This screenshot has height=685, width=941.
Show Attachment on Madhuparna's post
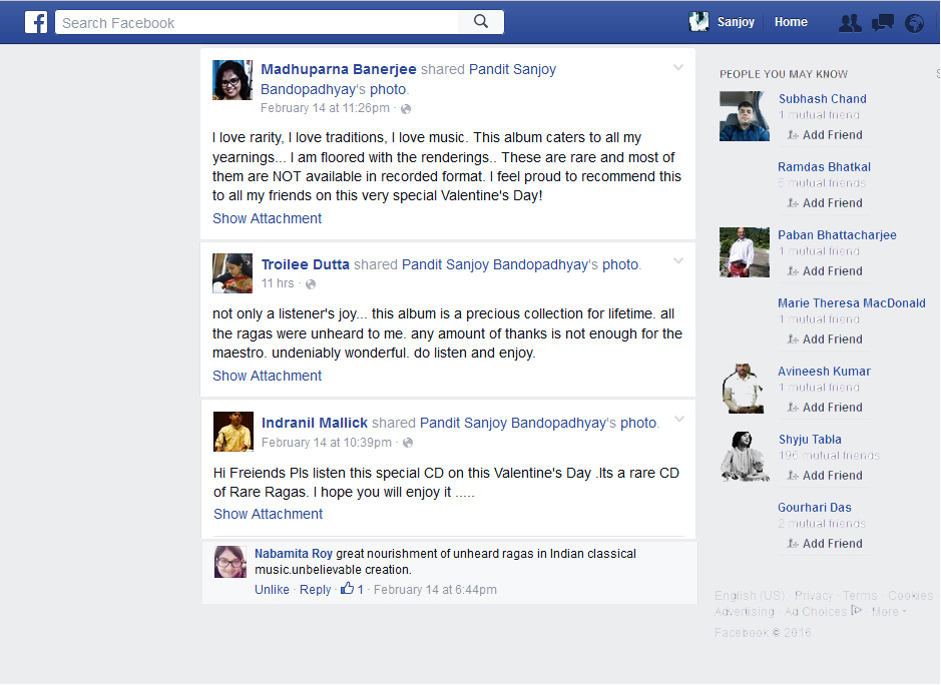(267, 219)
